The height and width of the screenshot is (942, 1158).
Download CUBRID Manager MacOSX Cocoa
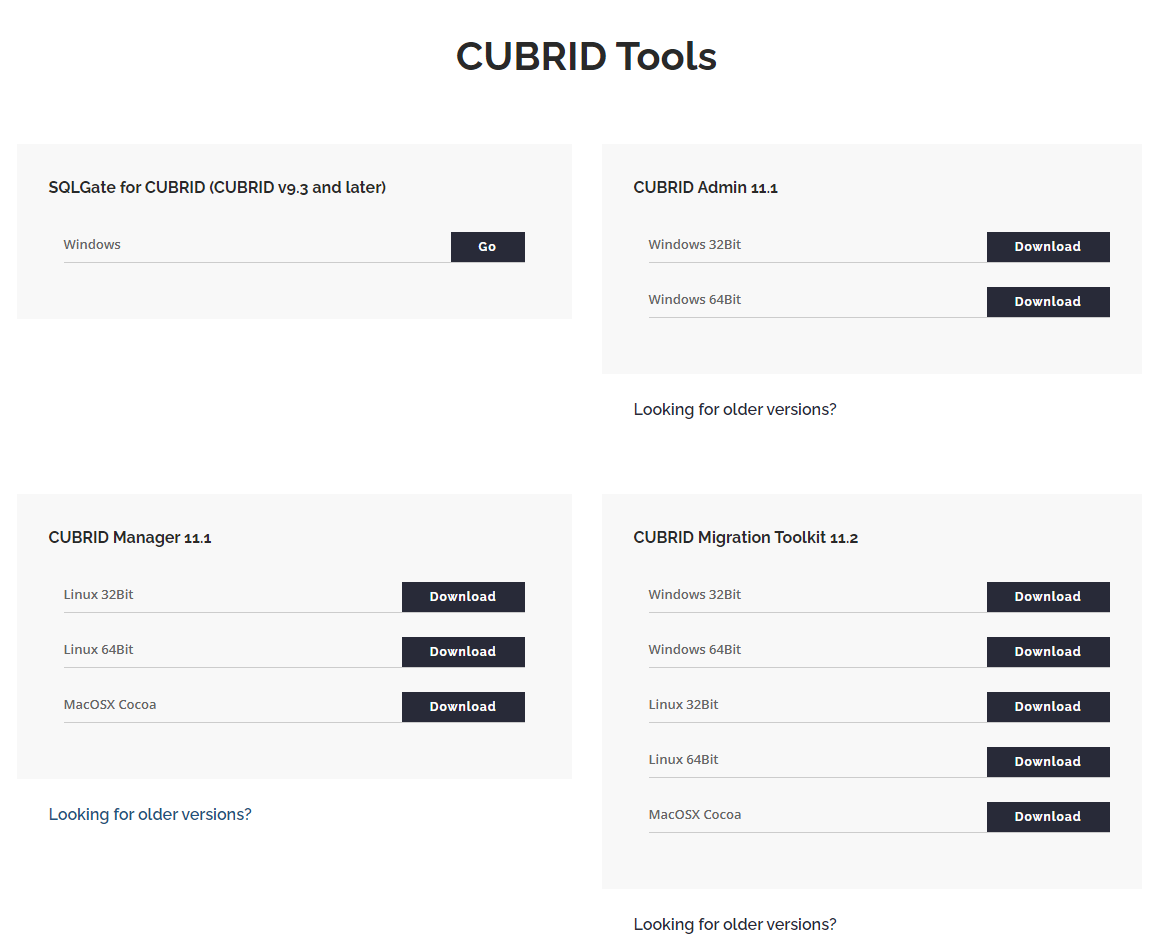[463, 706]
